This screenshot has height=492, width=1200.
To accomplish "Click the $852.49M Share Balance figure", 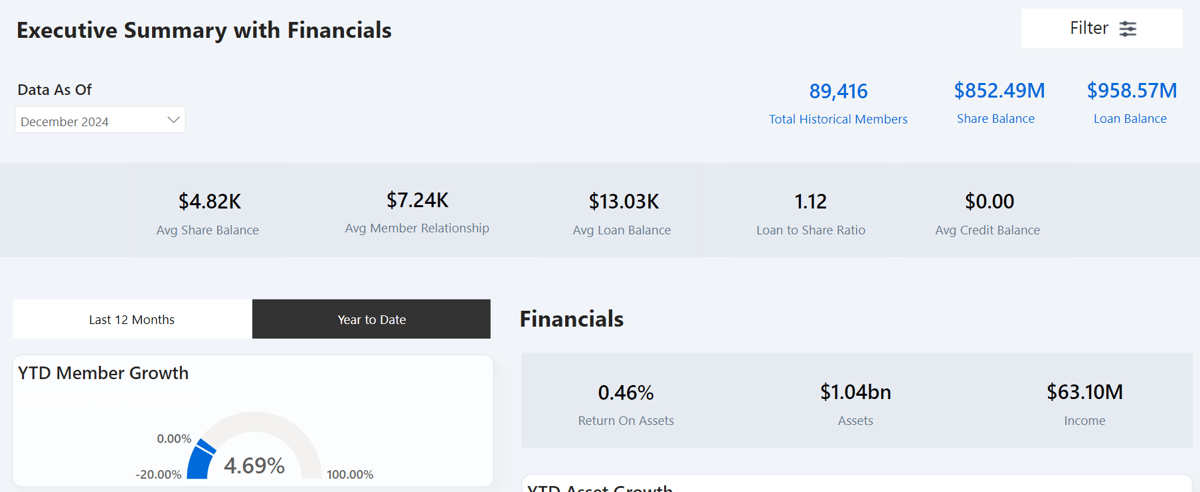I will click(998, 91).
